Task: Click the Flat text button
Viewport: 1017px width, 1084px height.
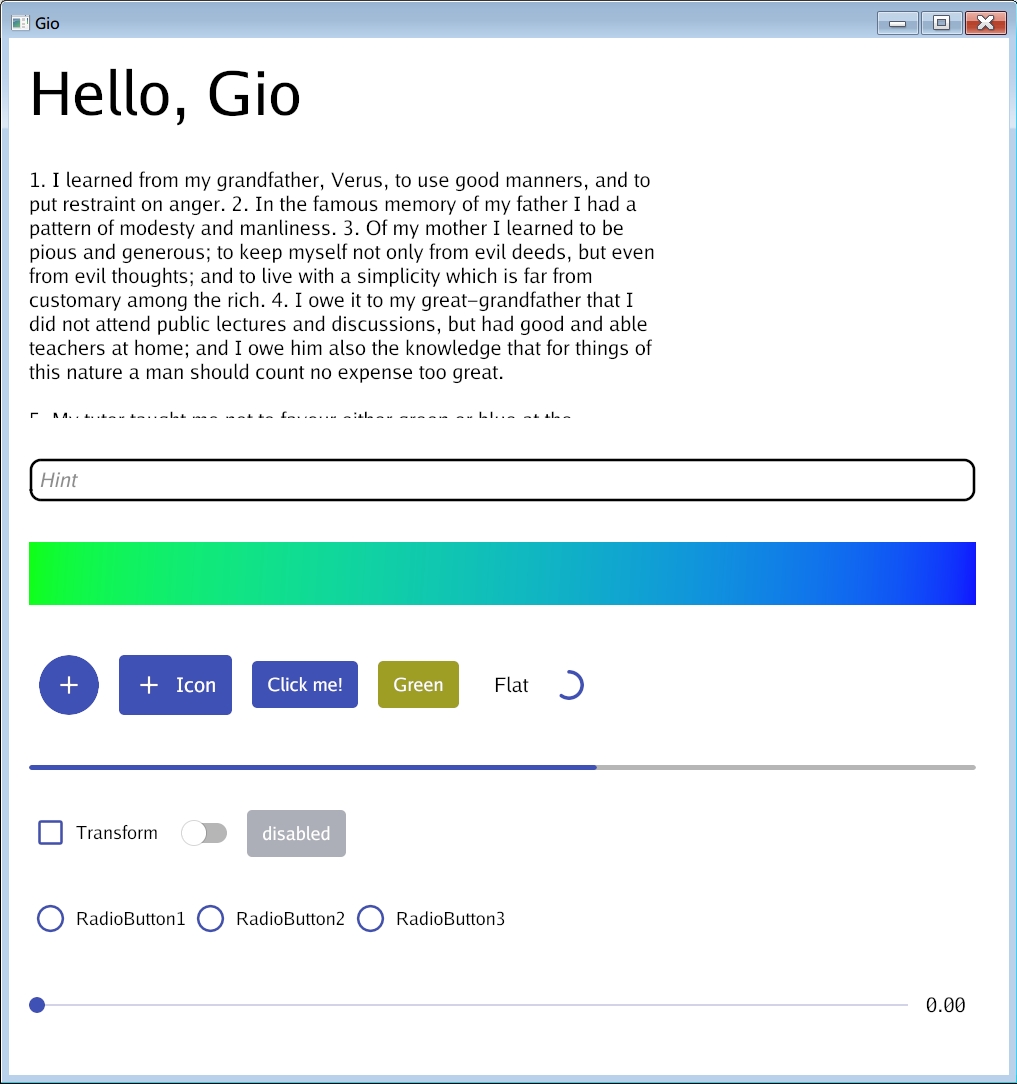Action: pos(511,685)
